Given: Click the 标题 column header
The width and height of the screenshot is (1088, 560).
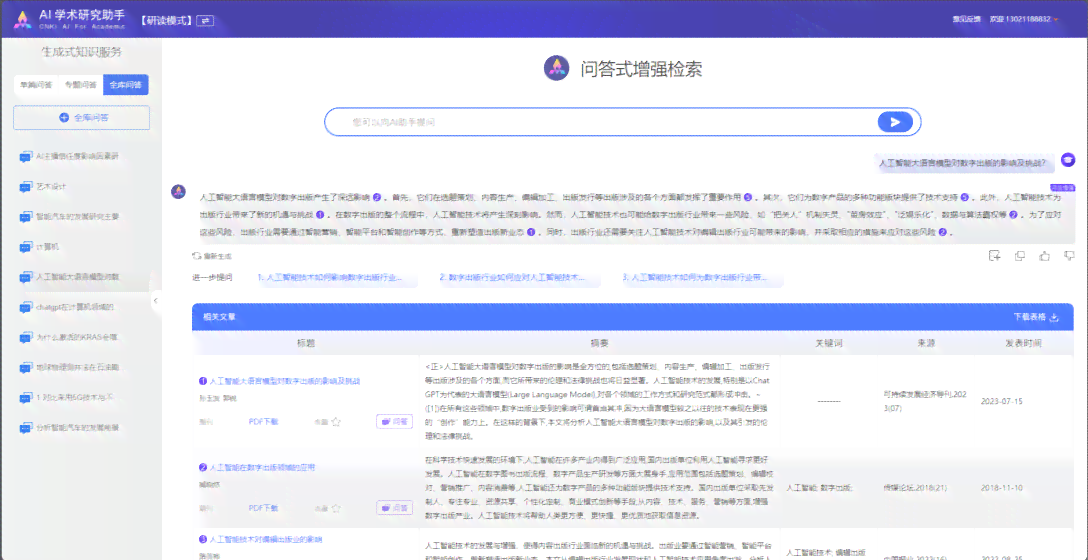Looking at the screenshot, I should click(306, 343).
